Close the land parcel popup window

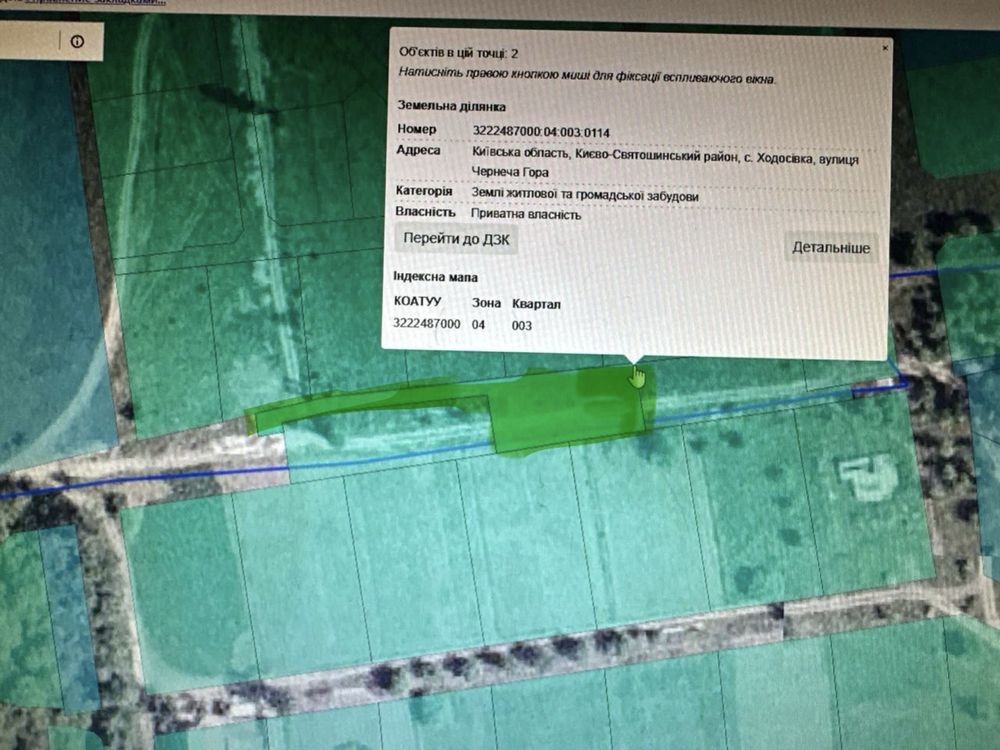(885, 48)
